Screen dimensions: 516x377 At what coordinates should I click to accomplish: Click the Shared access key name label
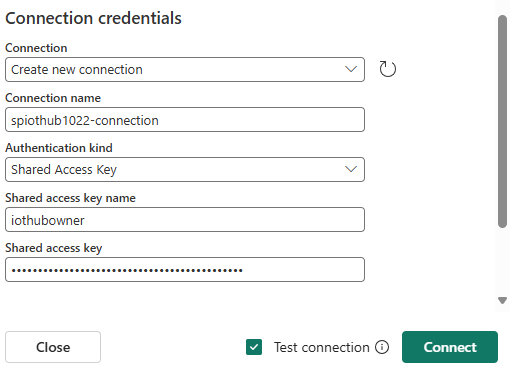[x=70, y=198]
